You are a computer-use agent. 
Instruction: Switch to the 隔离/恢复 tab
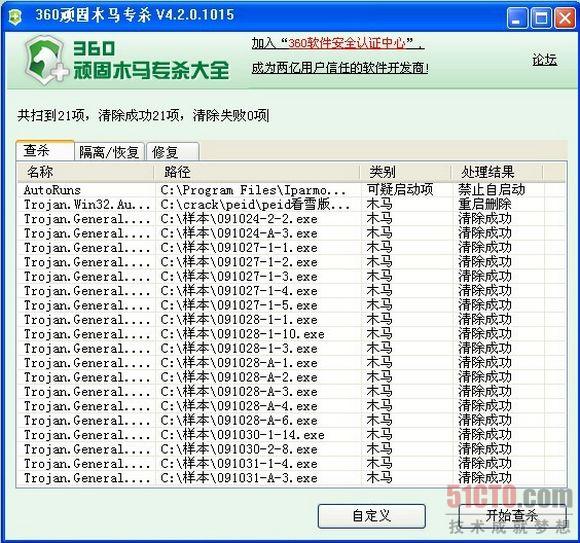click(109, 152)
